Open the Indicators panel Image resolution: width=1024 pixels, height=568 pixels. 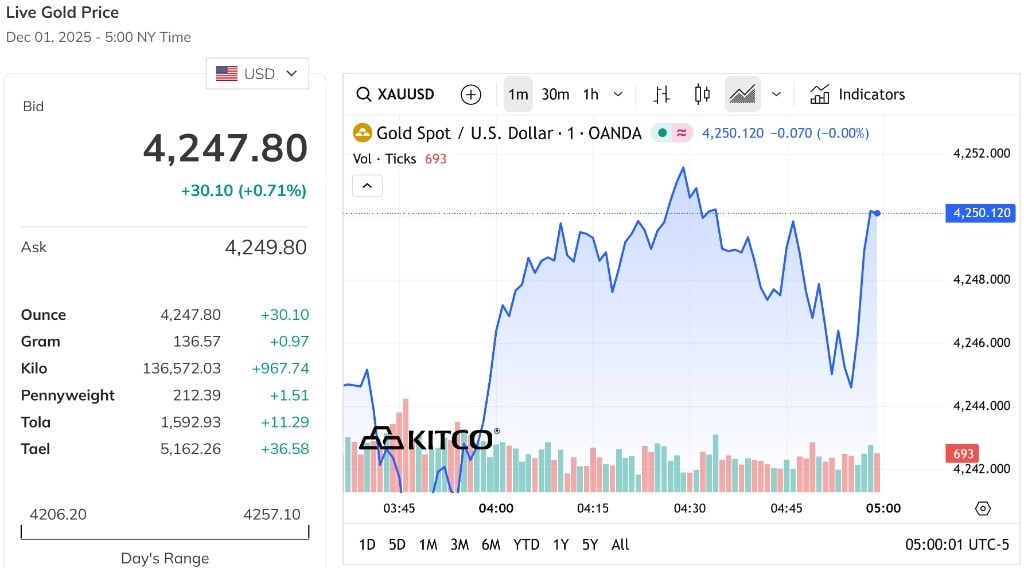coord(857,94)
